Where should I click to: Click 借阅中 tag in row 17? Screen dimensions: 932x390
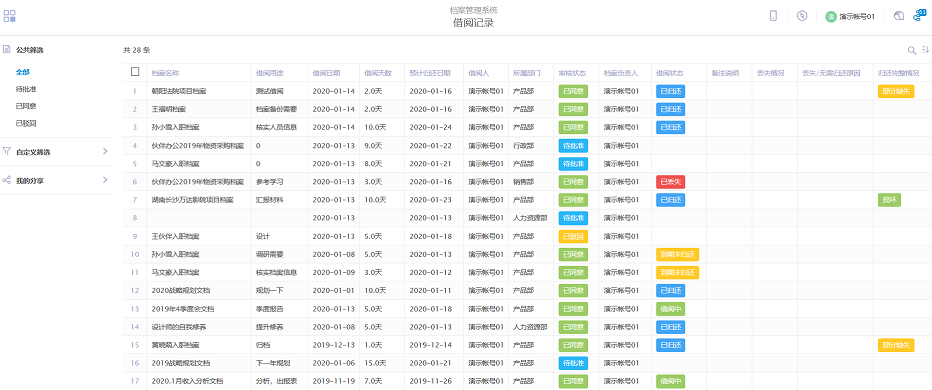click(670, 382)
